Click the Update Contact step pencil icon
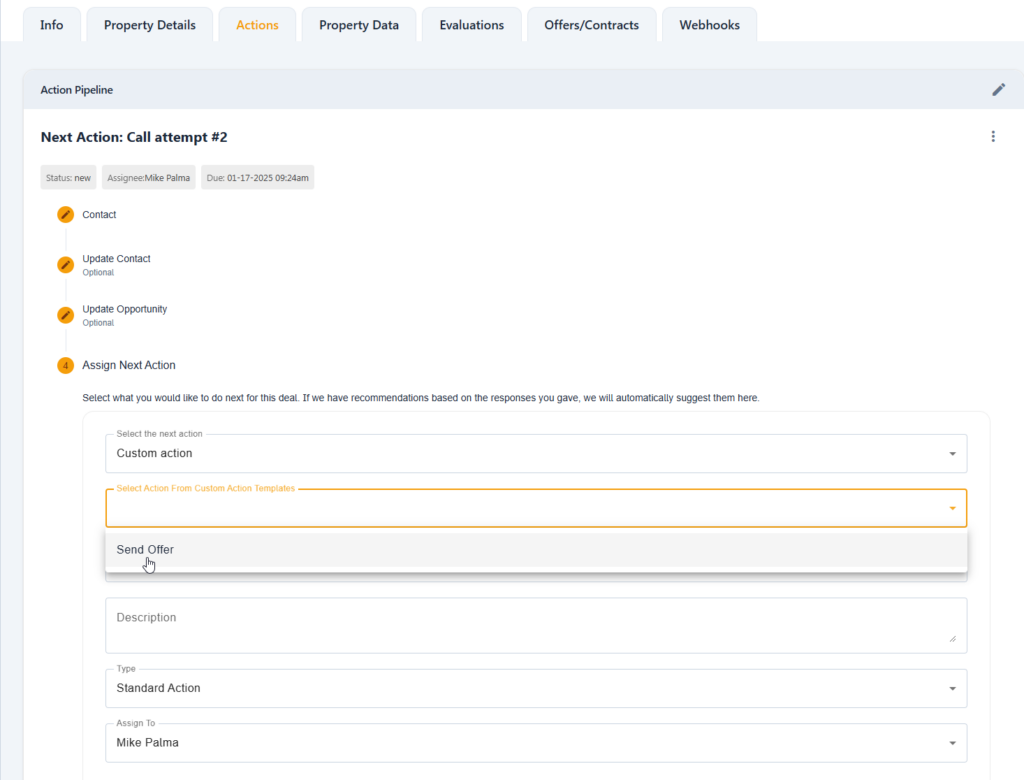 [x=66, y=265]
